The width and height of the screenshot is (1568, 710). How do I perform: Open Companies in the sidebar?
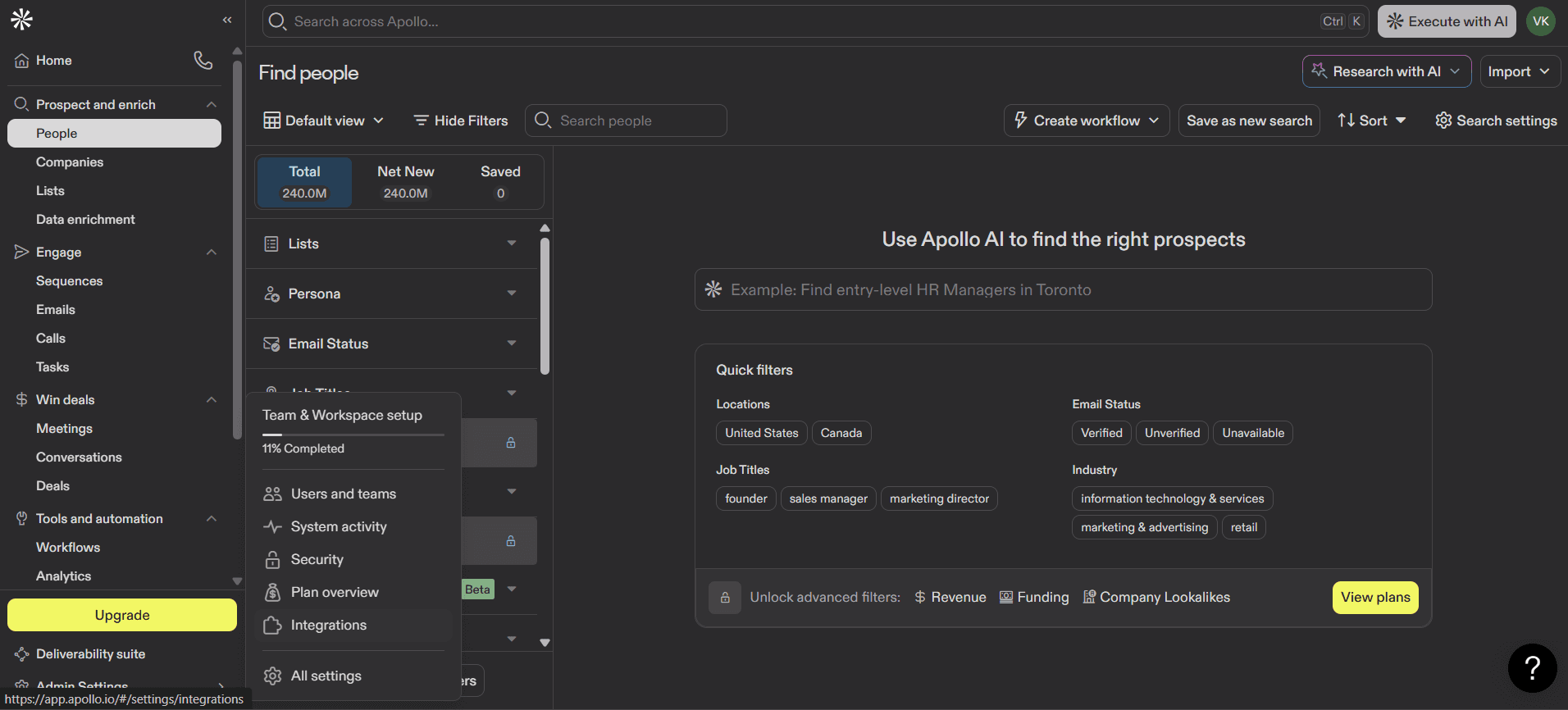(x=70, y=162)
